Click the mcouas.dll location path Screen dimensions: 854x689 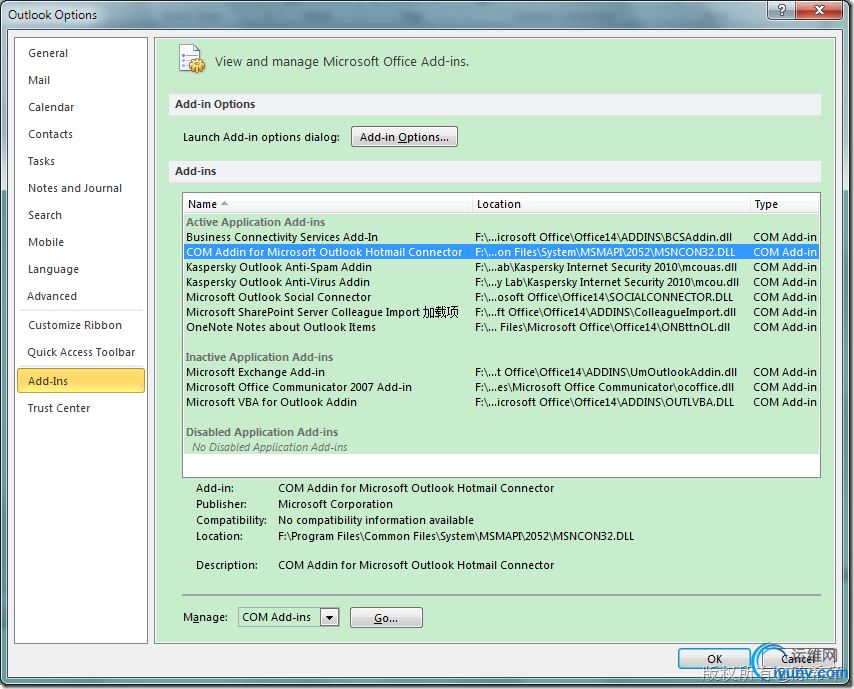tap(606, 267)
